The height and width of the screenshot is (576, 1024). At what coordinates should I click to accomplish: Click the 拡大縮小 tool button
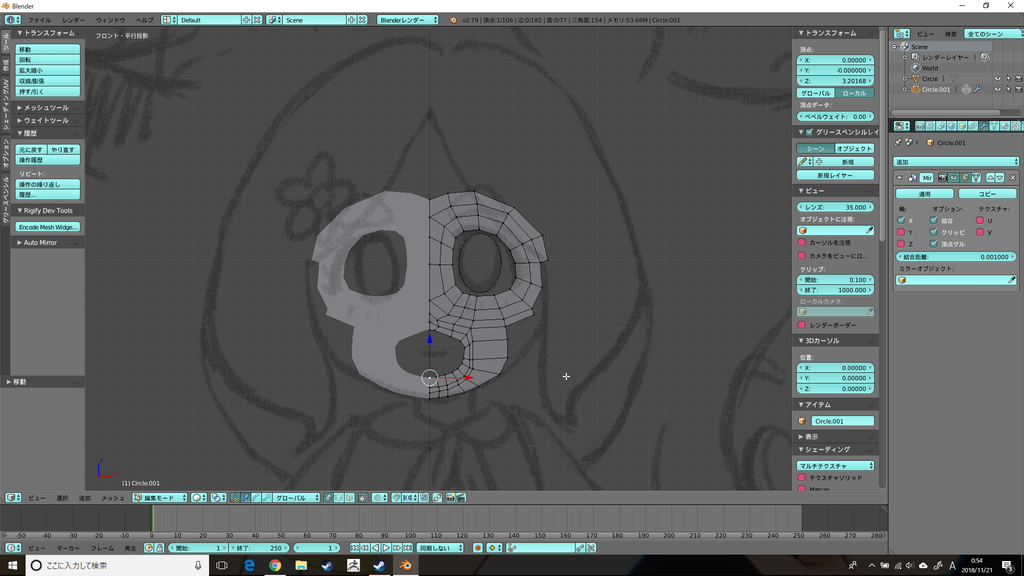(48, 71)
